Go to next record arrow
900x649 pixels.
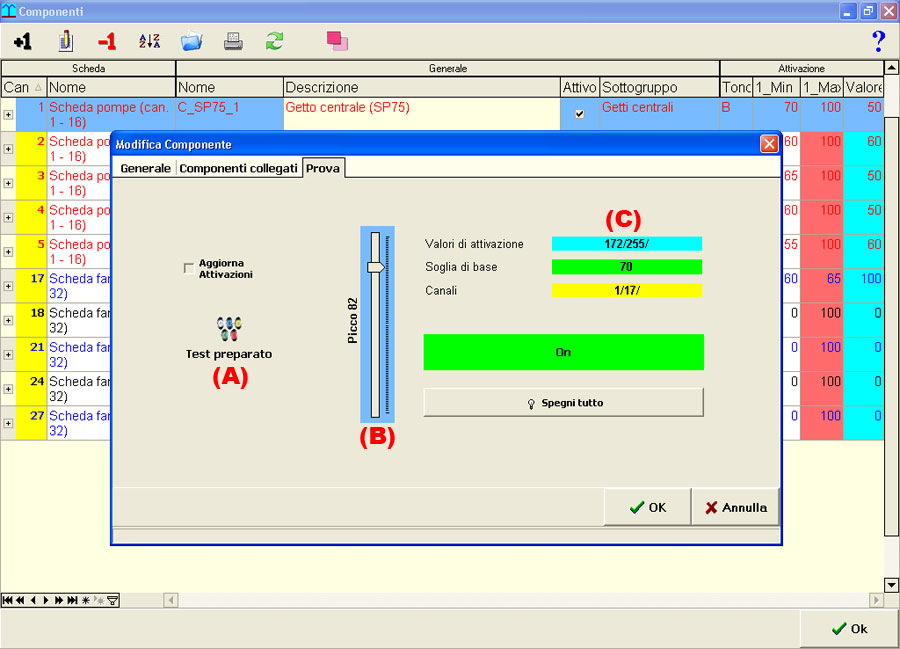click(x=46, y=600)
